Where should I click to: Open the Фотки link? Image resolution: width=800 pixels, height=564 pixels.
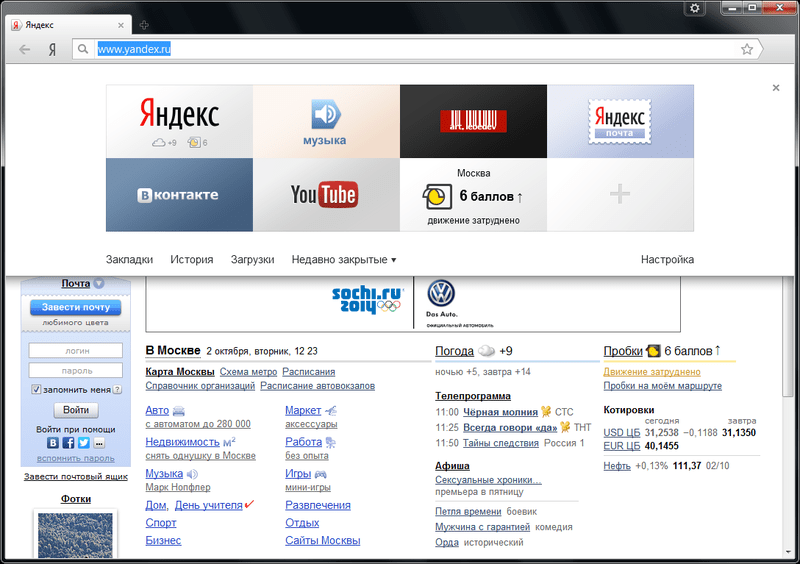pos(76,499)
